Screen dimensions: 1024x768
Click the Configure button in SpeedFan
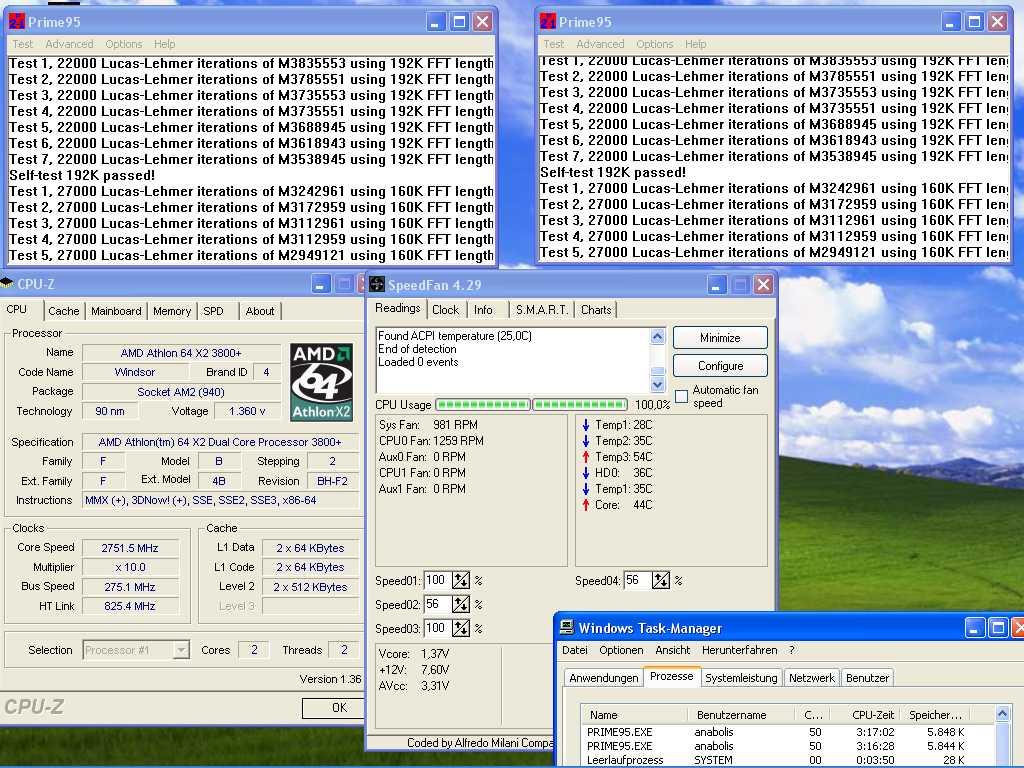pyautogui.click(x=720, y=366)
